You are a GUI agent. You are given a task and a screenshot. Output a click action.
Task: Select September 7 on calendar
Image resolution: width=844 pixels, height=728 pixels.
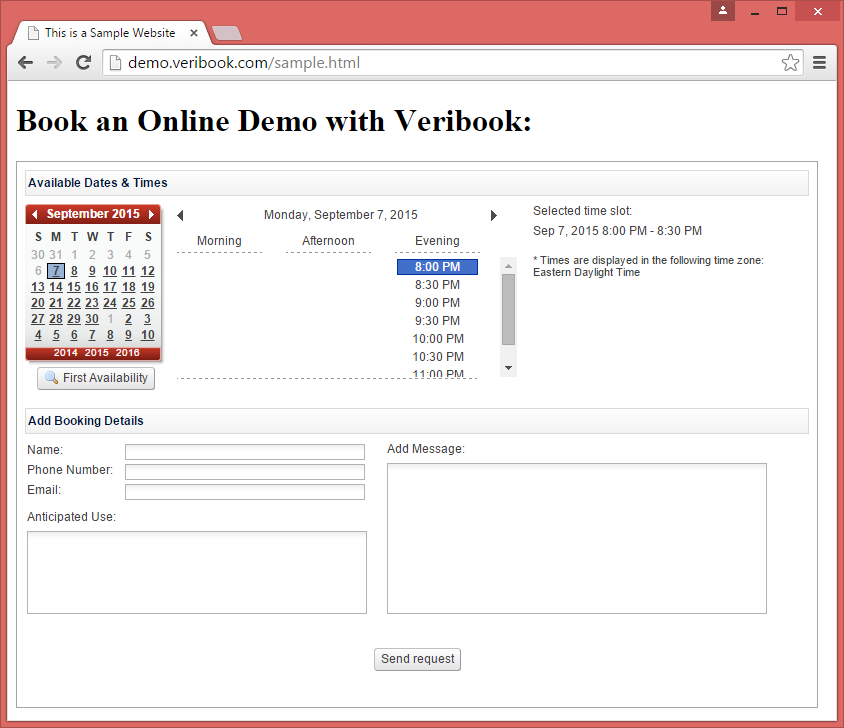tap(56, 271)
